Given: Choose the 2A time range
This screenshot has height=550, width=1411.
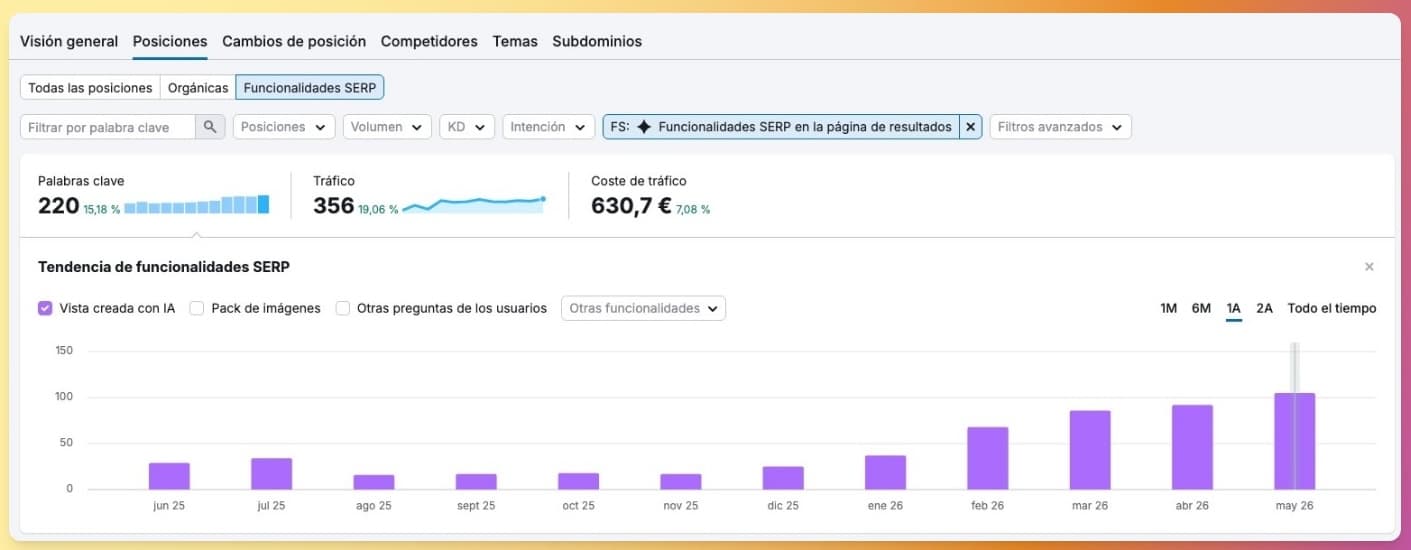Looking at the screenshot, I should coord(1264,308).
